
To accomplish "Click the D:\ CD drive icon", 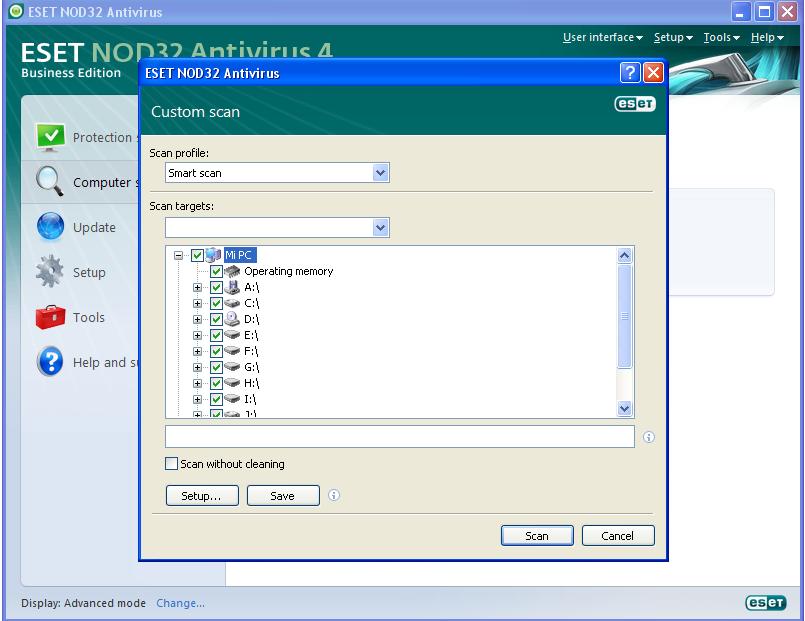I will coord(232,319).
